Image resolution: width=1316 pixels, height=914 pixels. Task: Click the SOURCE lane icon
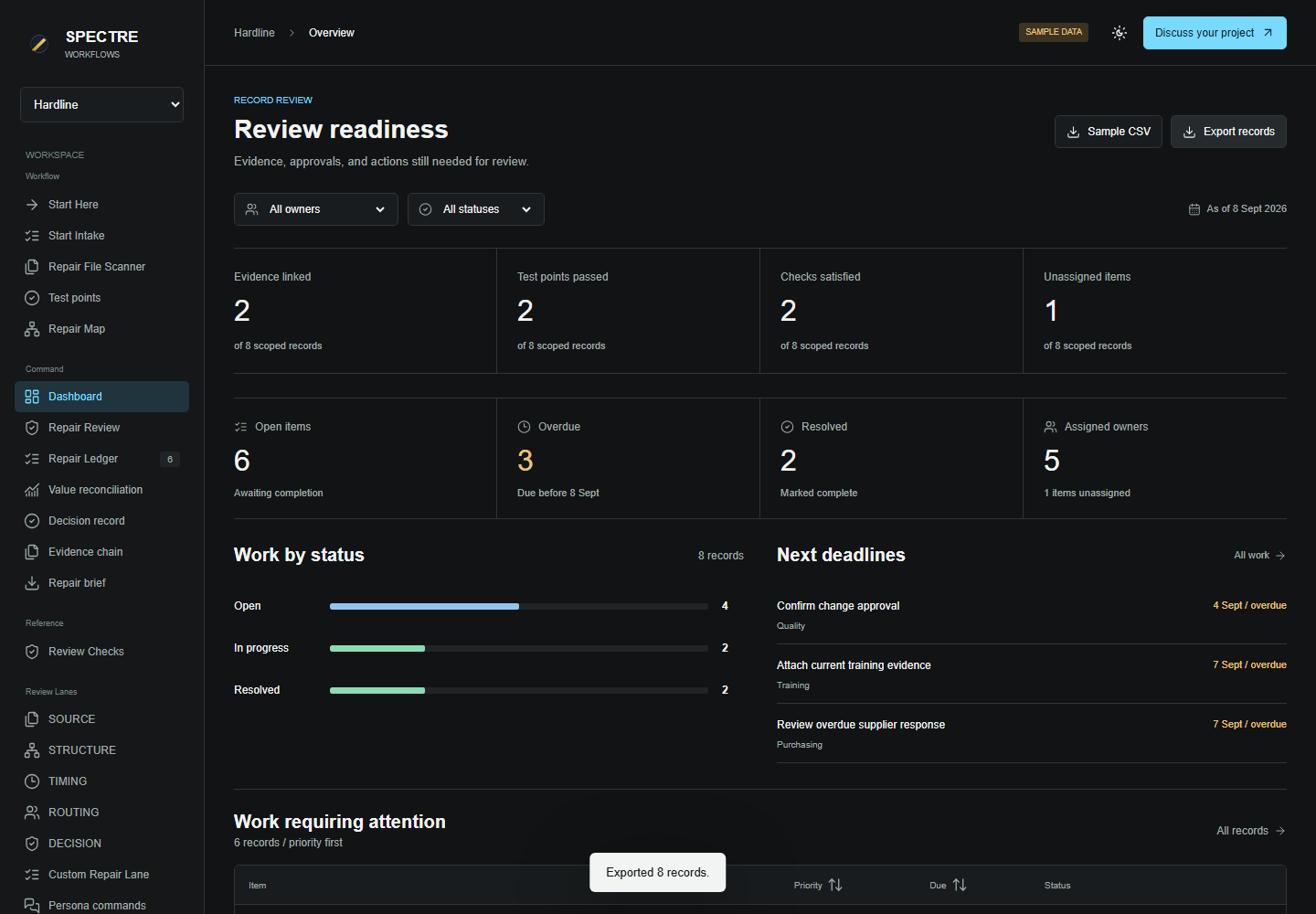coord(32,719)
